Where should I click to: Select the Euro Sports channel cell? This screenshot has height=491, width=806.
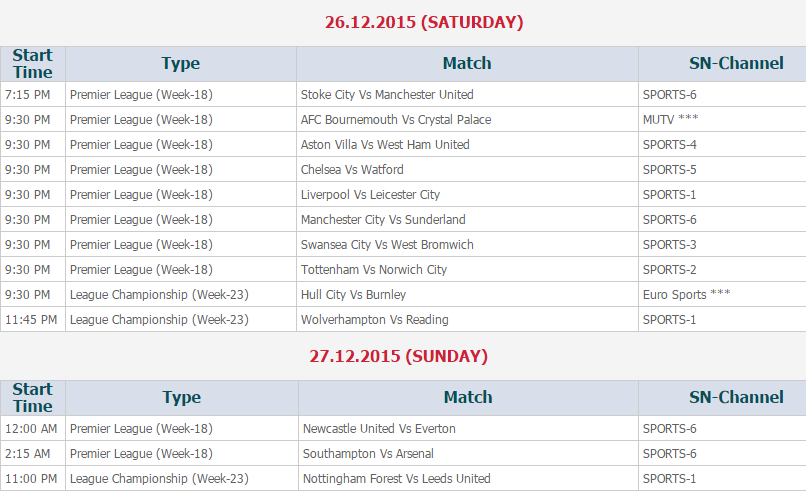tap(686, 295)
